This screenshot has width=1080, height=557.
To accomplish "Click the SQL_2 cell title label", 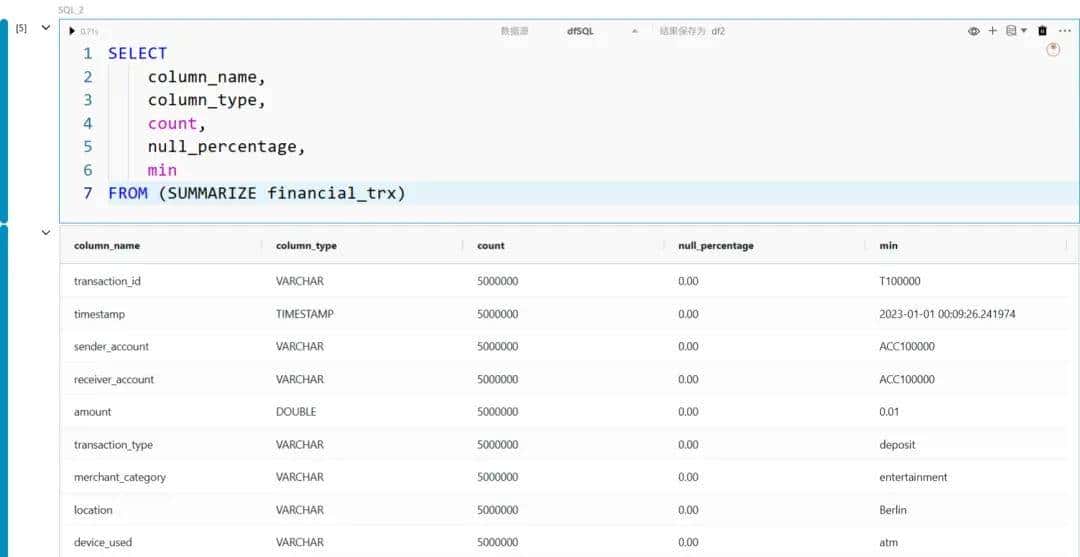I will [x=71, y=9].
